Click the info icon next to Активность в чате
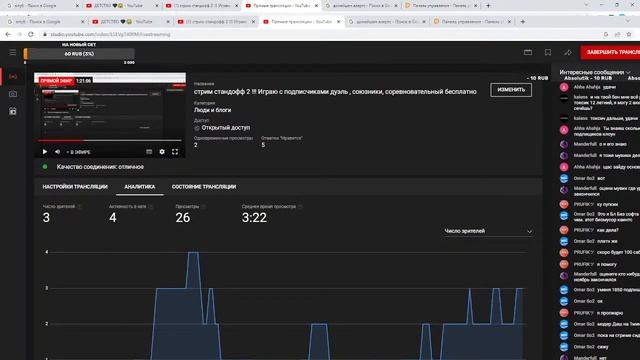The image size is (640, 360). [150, 207]
